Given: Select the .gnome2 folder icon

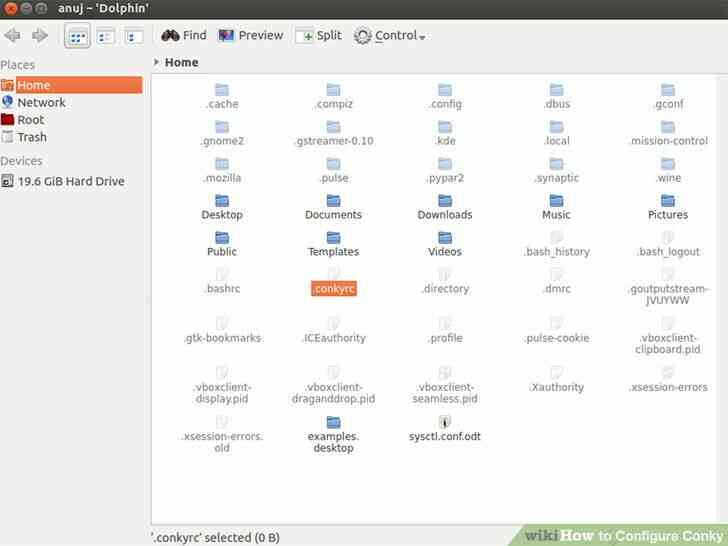Looking at the screenshot, I should click(x=222, y=127).
